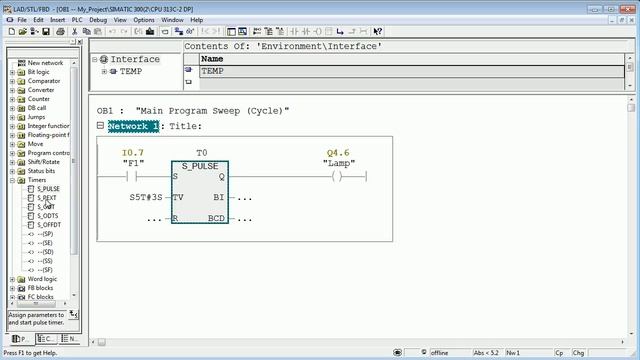Switch to the Call structure tab
This screenshot has width=640, height=360.
click(x=47, y=339)
